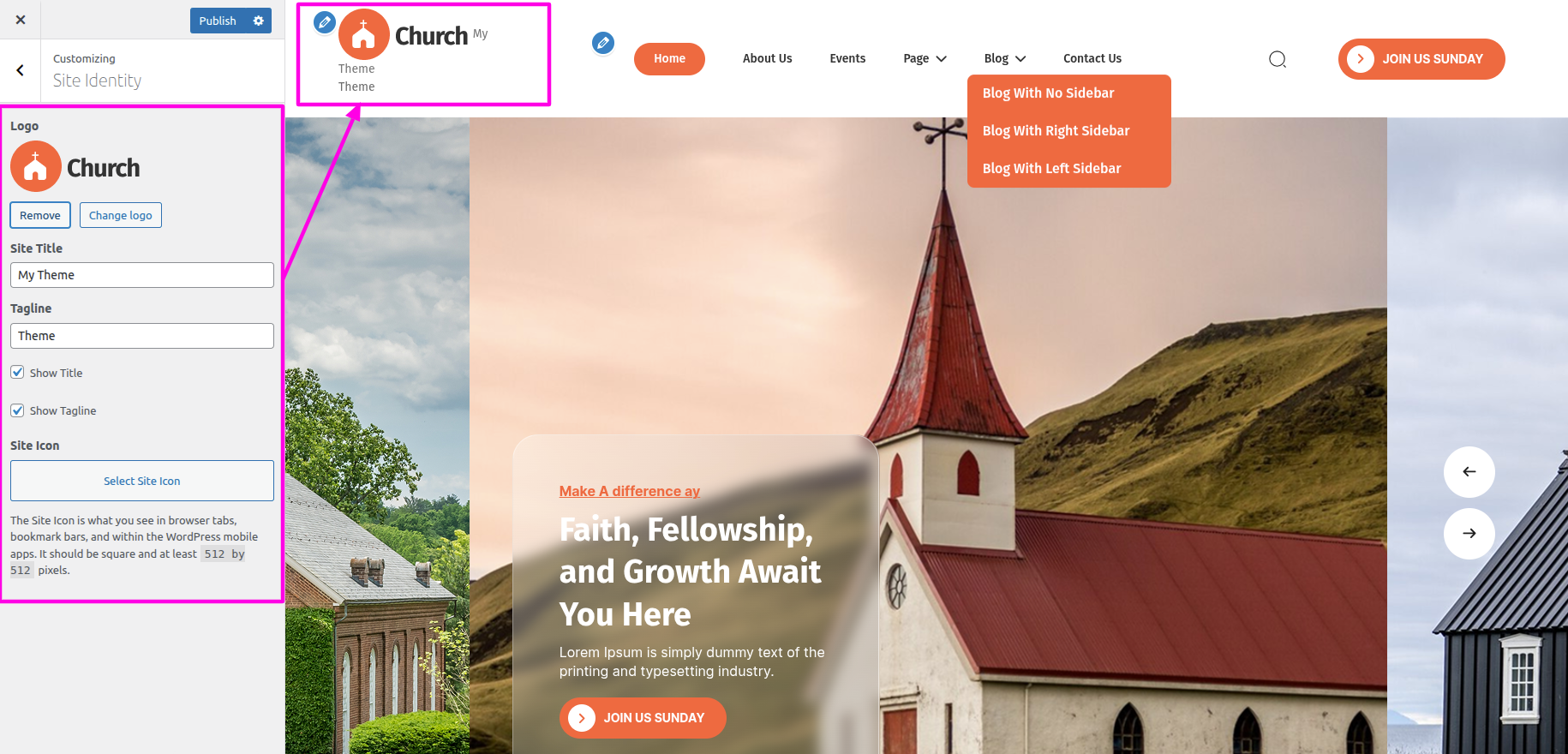Expand the Page menu dropdown
The height and width of the screenshot is (754, 1568).
point(925,58)
